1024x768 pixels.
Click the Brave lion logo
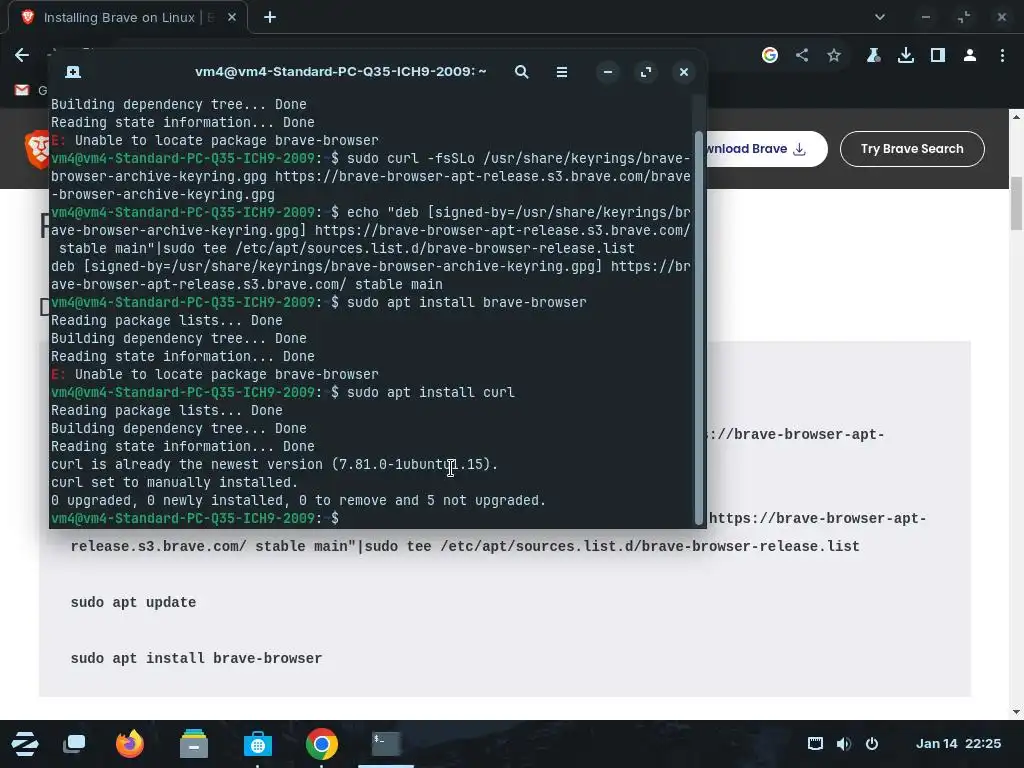coord(38,149)
